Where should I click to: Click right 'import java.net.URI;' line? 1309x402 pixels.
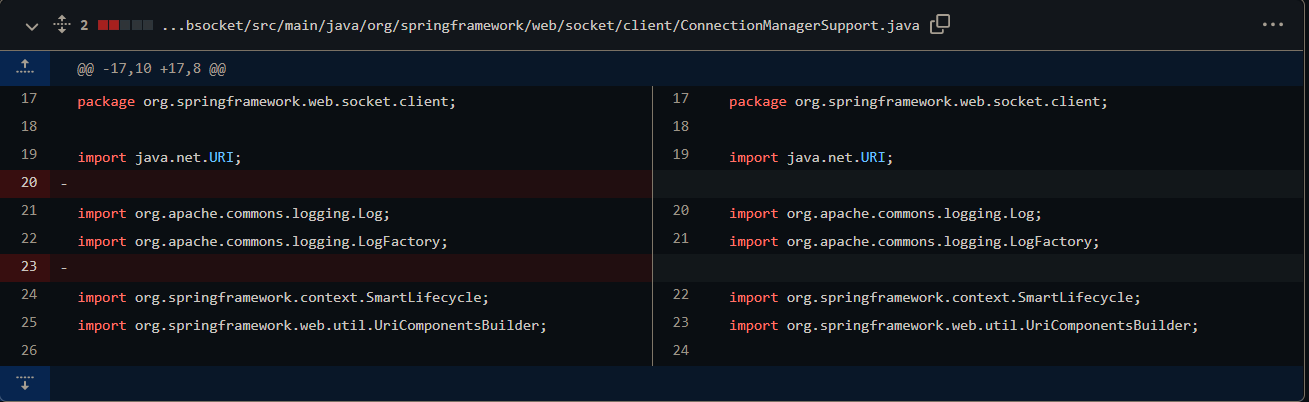pyautogui.click(x=812, y=157)
